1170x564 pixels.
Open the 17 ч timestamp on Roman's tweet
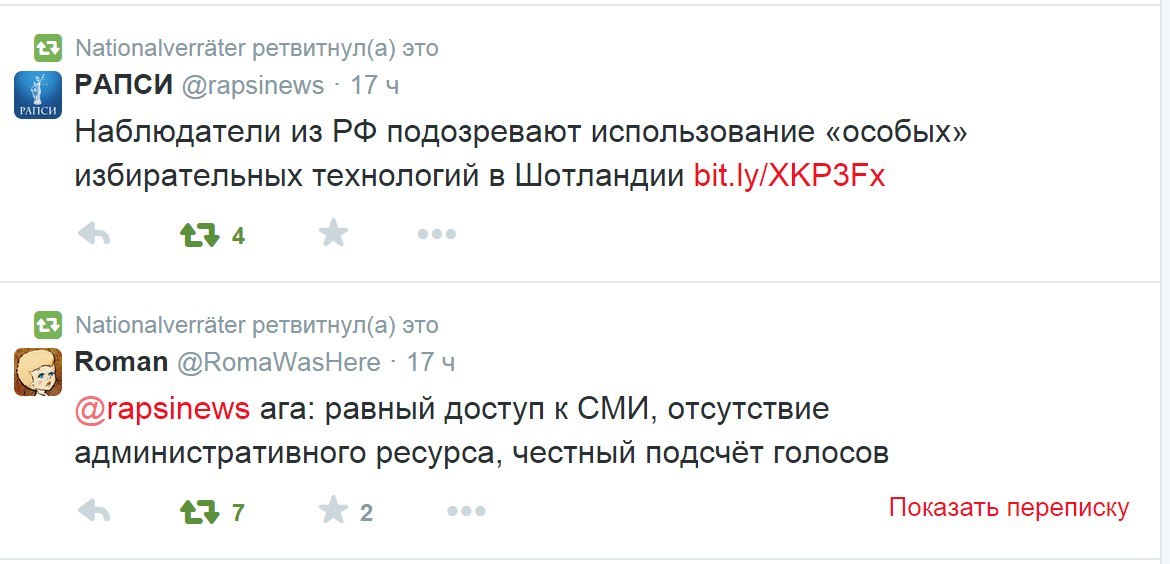[431, 363]
